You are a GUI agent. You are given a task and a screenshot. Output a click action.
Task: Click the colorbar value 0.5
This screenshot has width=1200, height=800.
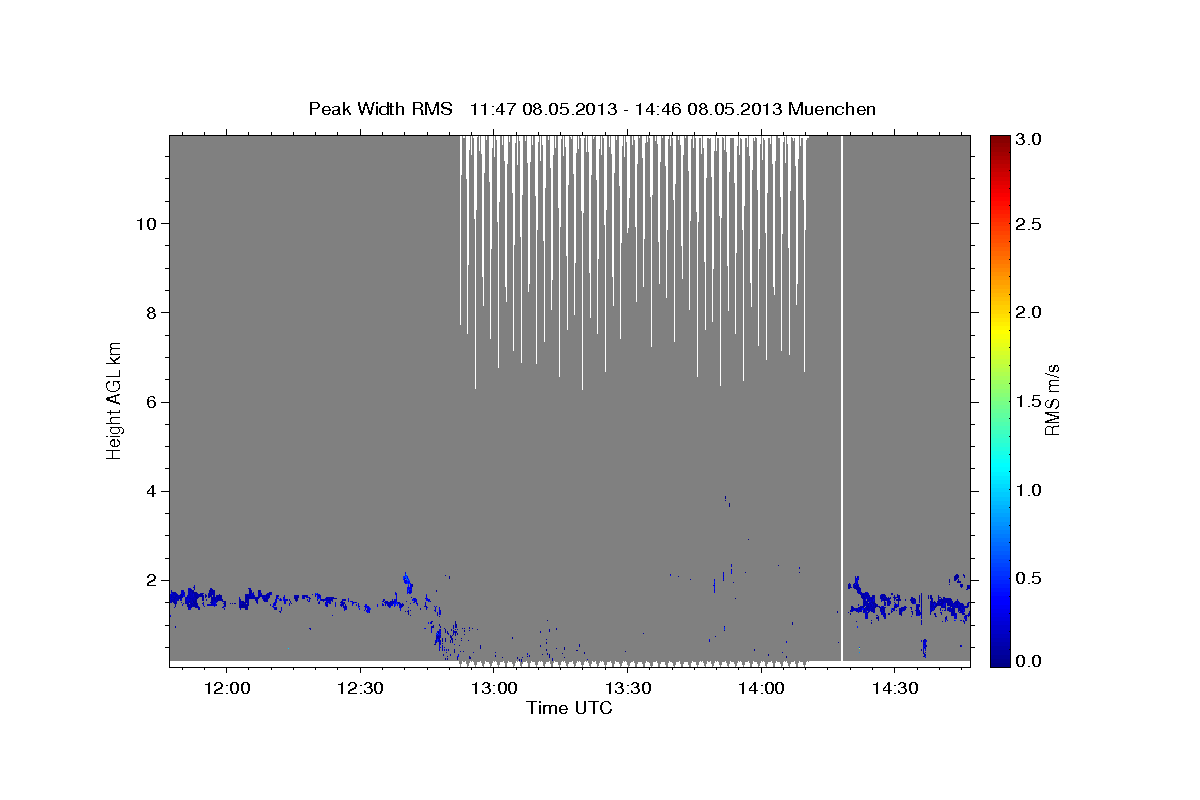[x=1030, y=577]
